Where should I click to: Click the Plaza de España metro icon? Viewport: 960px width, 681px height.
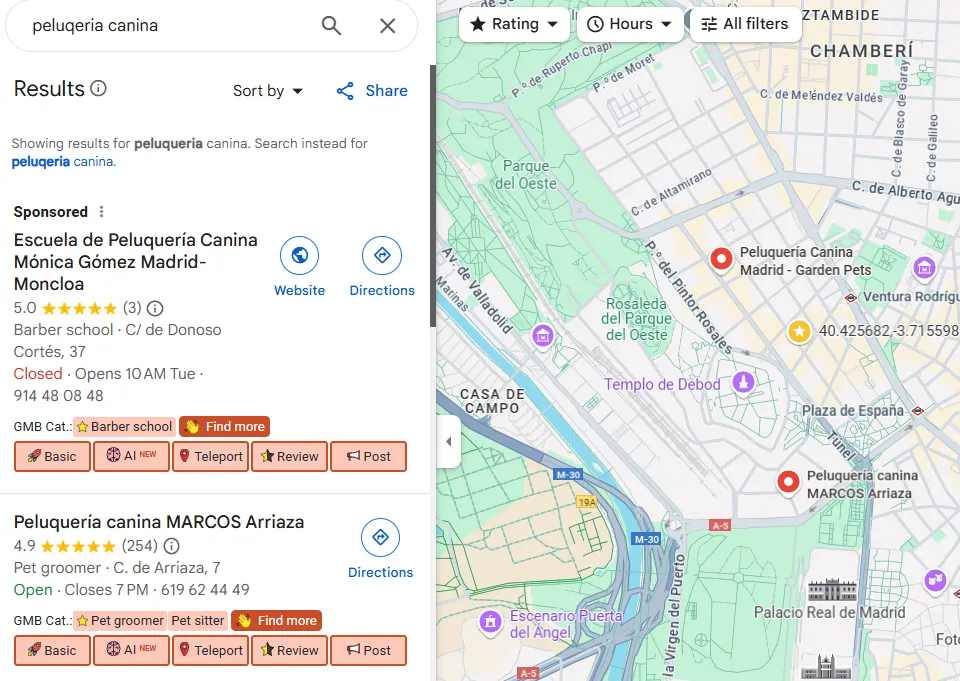coord(918,411)
